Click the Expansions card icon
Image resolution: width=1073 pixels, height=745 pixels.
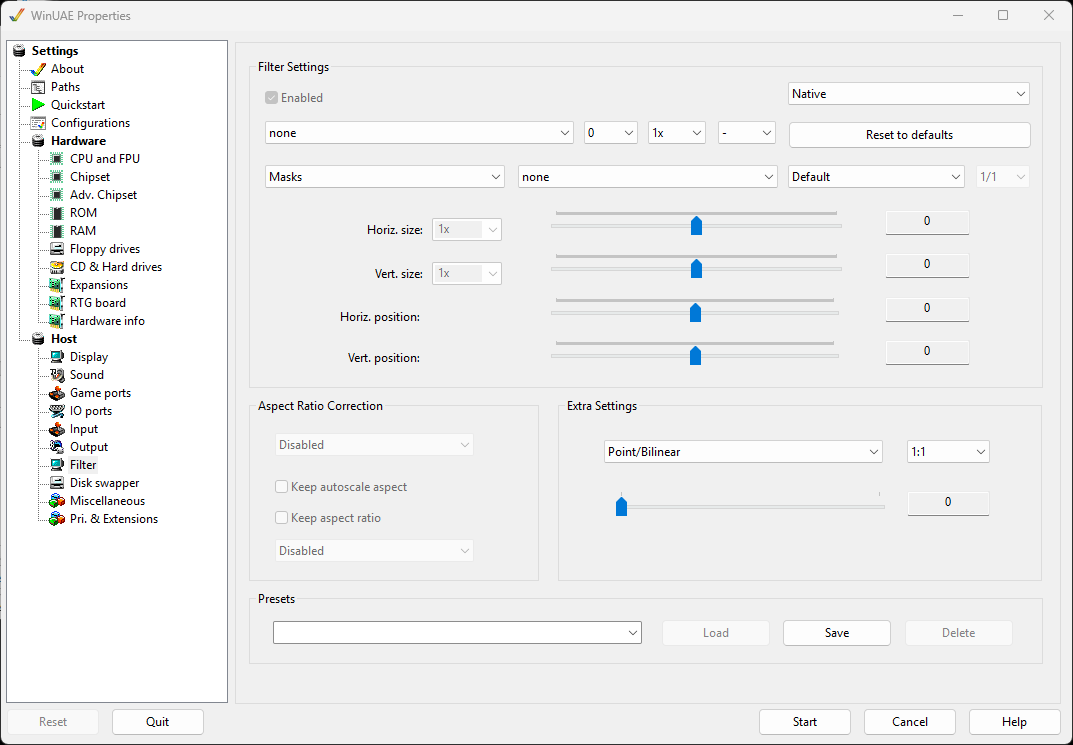[x=57, y=285]
